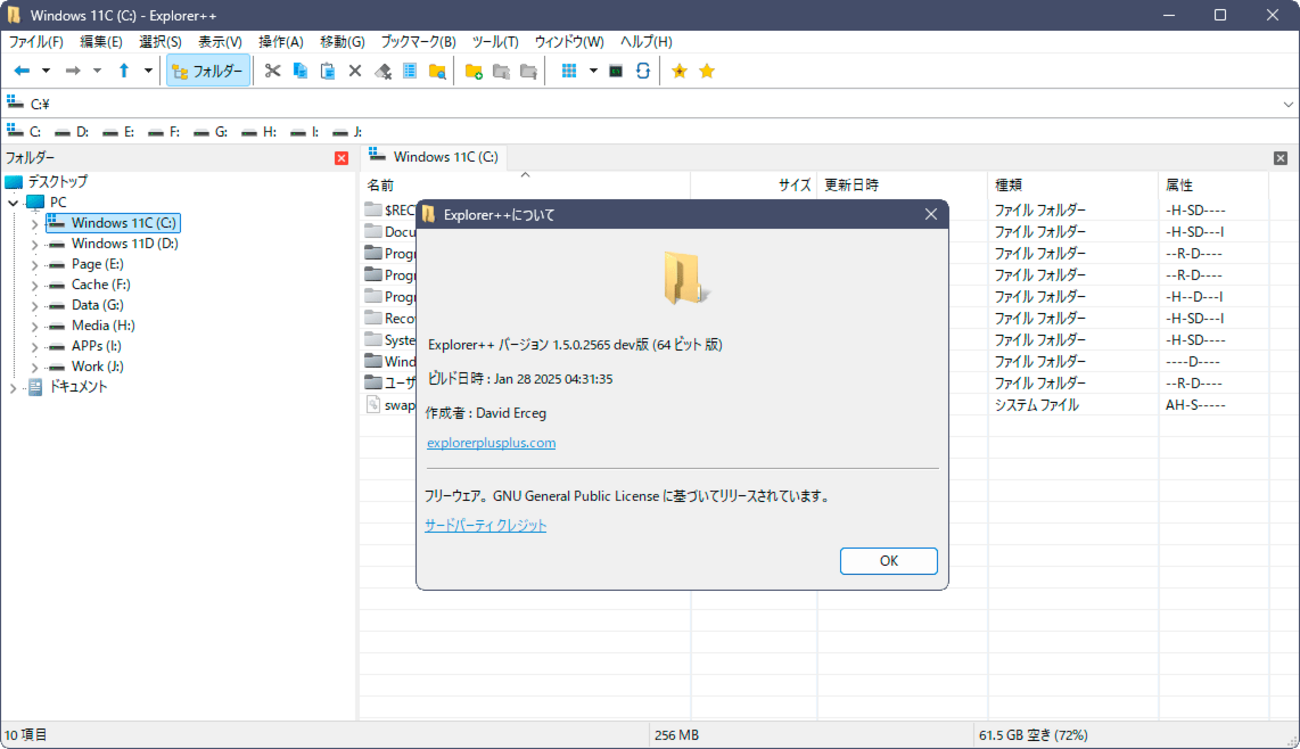Create a new folder via the toolbar icon
This screenshot has height=749, width=1300.
pos(474,71)
